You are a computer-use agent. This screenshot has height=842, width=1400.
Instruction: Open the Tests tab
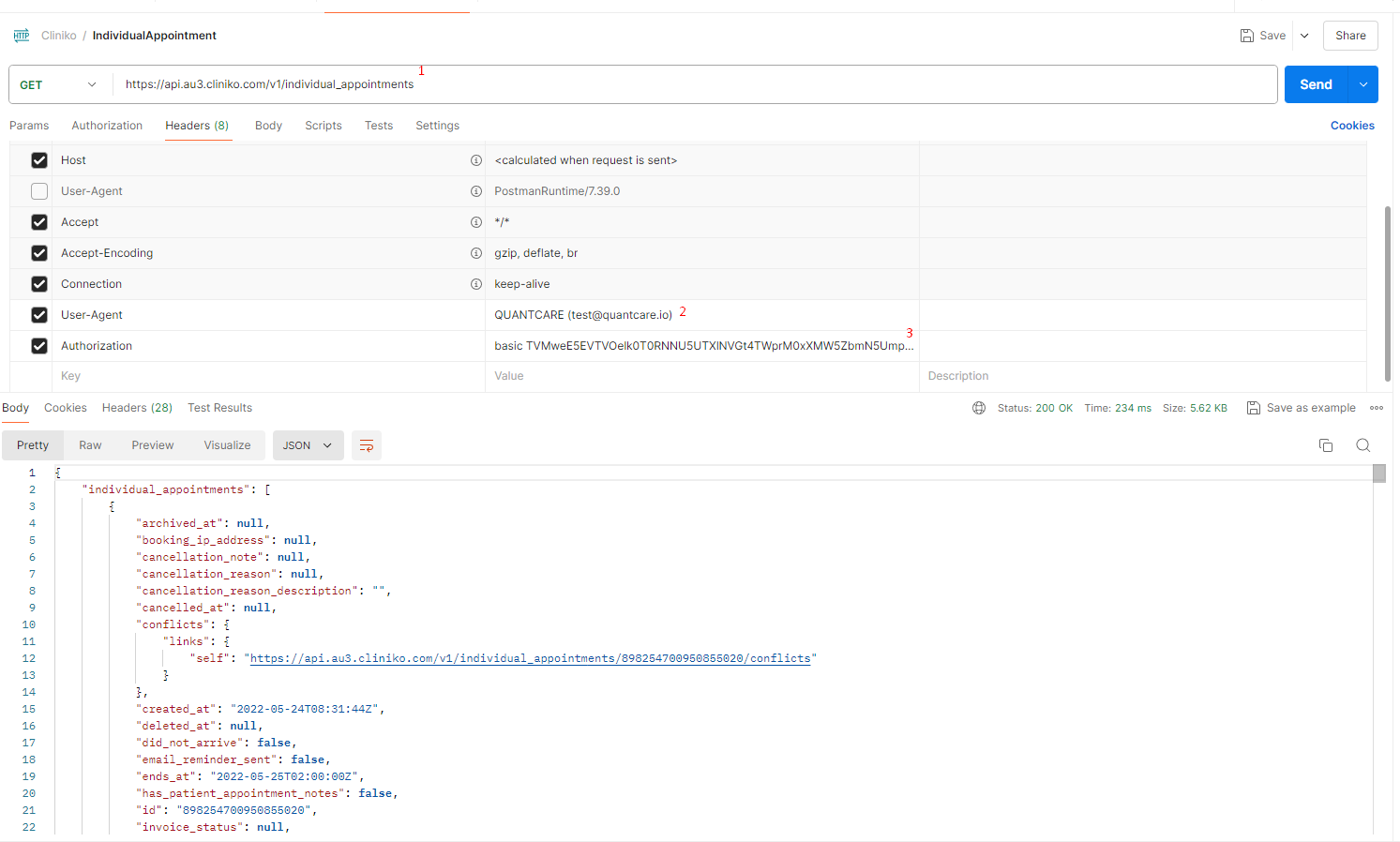pyautogui.click(x=379, y=126)
